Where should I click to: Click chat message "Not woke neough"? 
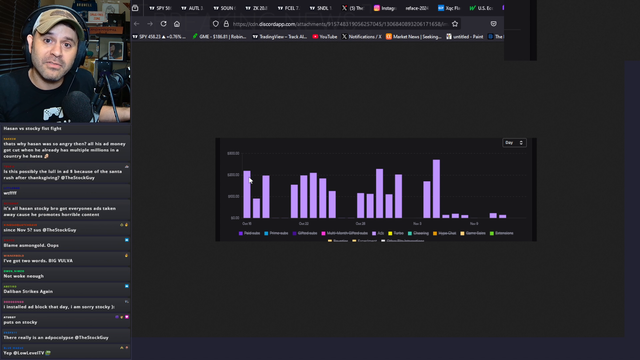click(24, 276)
